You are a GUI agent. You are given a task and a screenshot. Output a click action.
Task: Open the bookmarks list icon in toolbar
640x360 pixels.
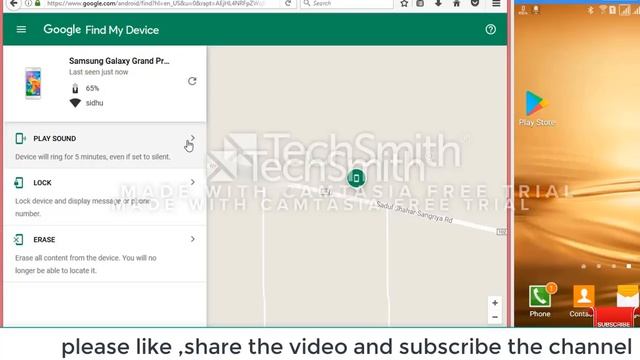420,3
